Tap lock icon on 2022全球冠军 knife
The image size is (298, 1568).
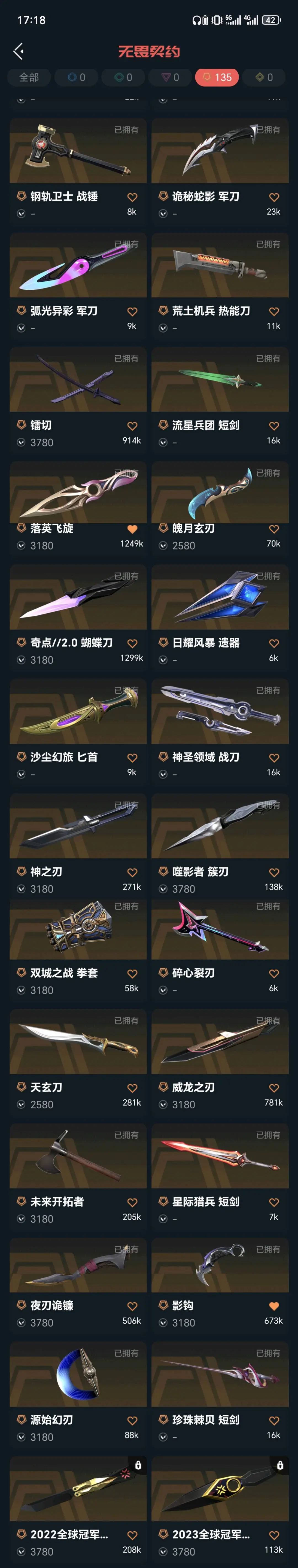(x=138, y=1464)
